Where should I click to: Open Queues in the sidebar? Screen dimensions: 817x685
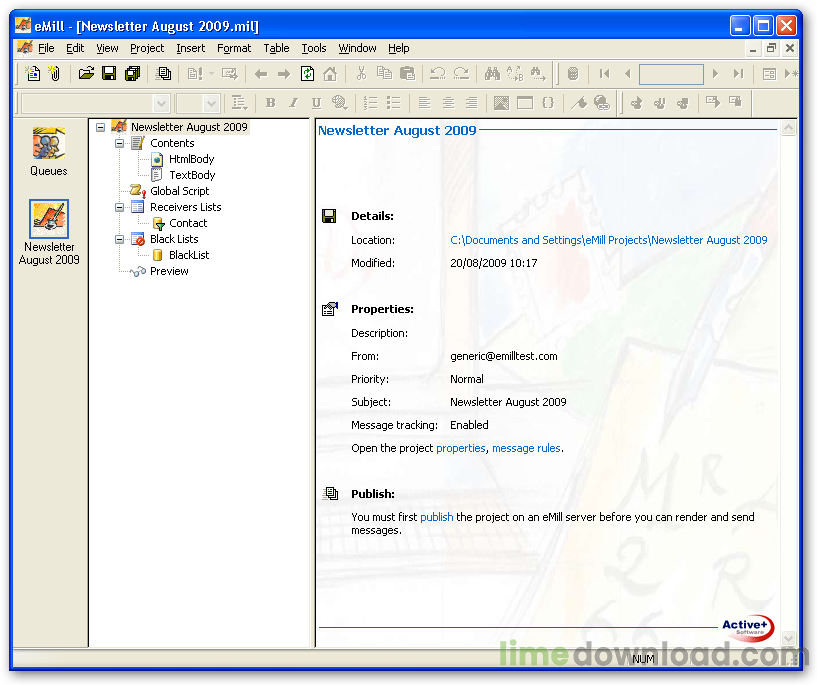48,151
